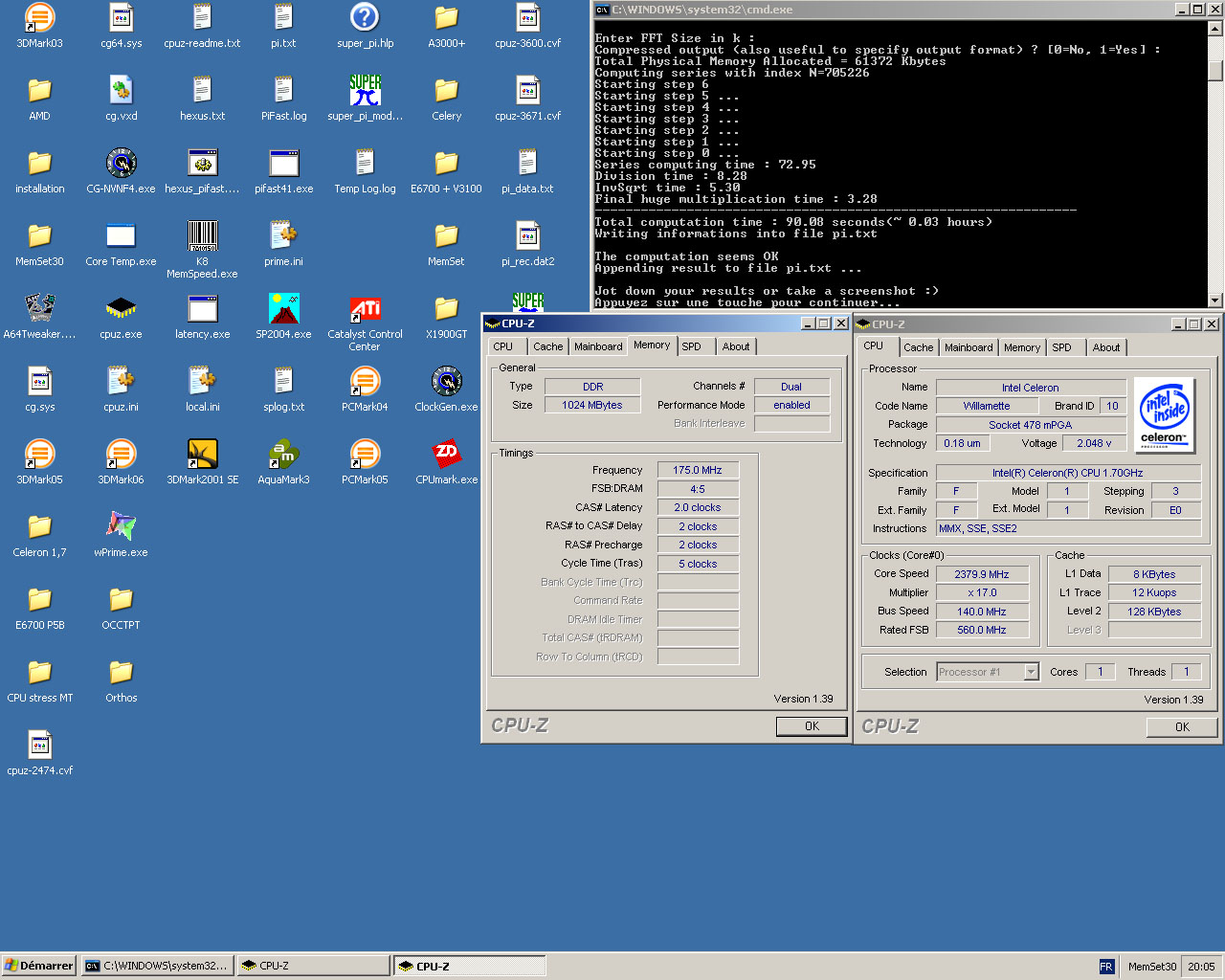Viewport: 1225px width, 980px height.
Task: Click FSB:DRAM ratio value 4:5
Action: click(x=698, y=489)
